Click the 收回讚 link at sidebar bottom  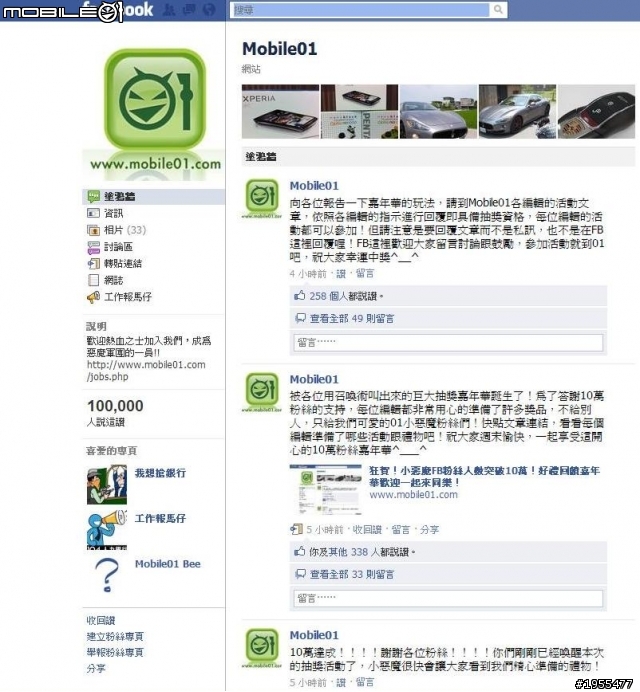[x=101, y=621]
